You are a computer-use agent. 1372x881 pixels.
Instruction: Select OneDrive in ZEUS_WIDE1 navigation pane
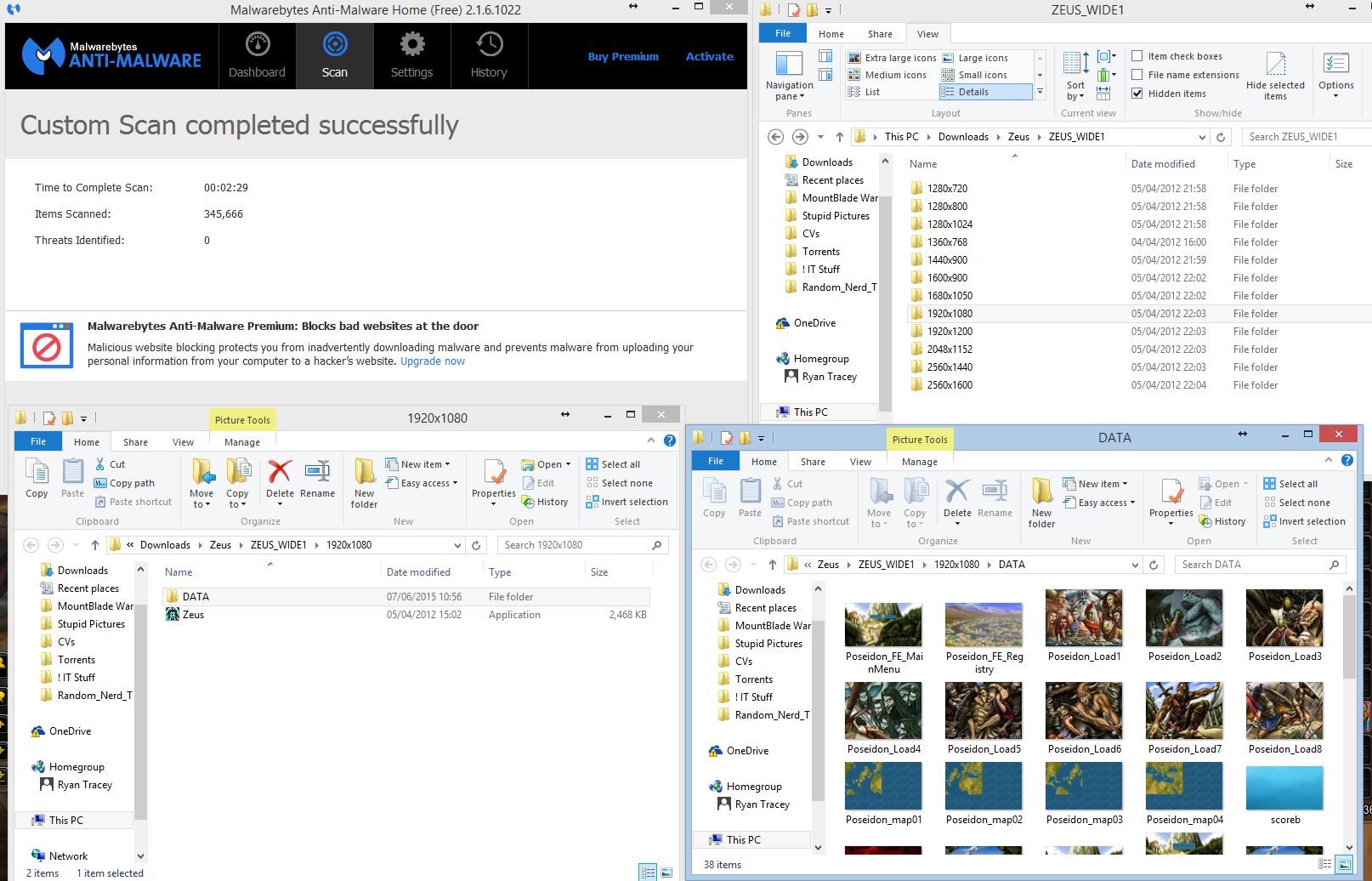click(x=805, y=323)
